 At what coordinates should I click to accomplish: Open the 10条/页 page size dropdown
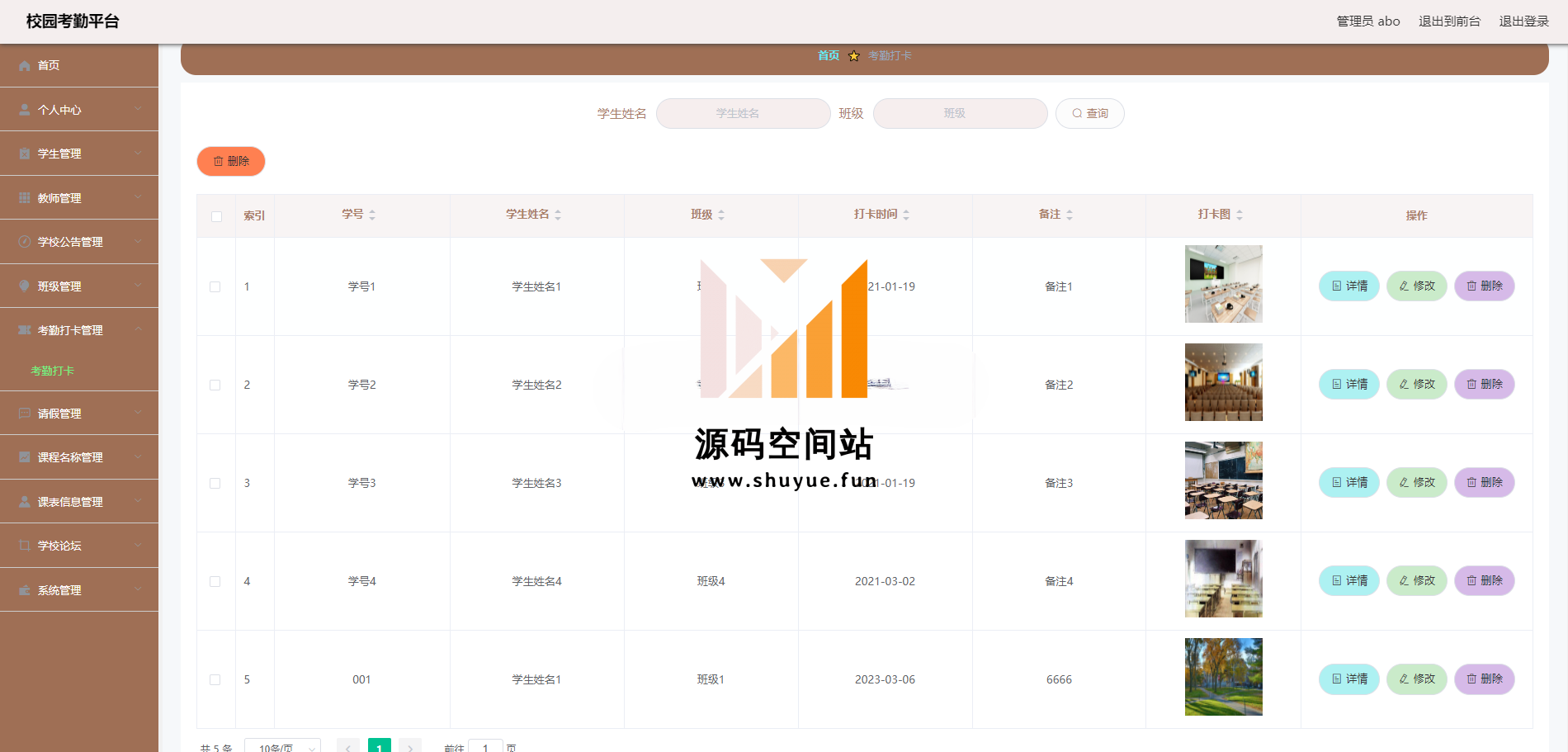click(282, 745)
